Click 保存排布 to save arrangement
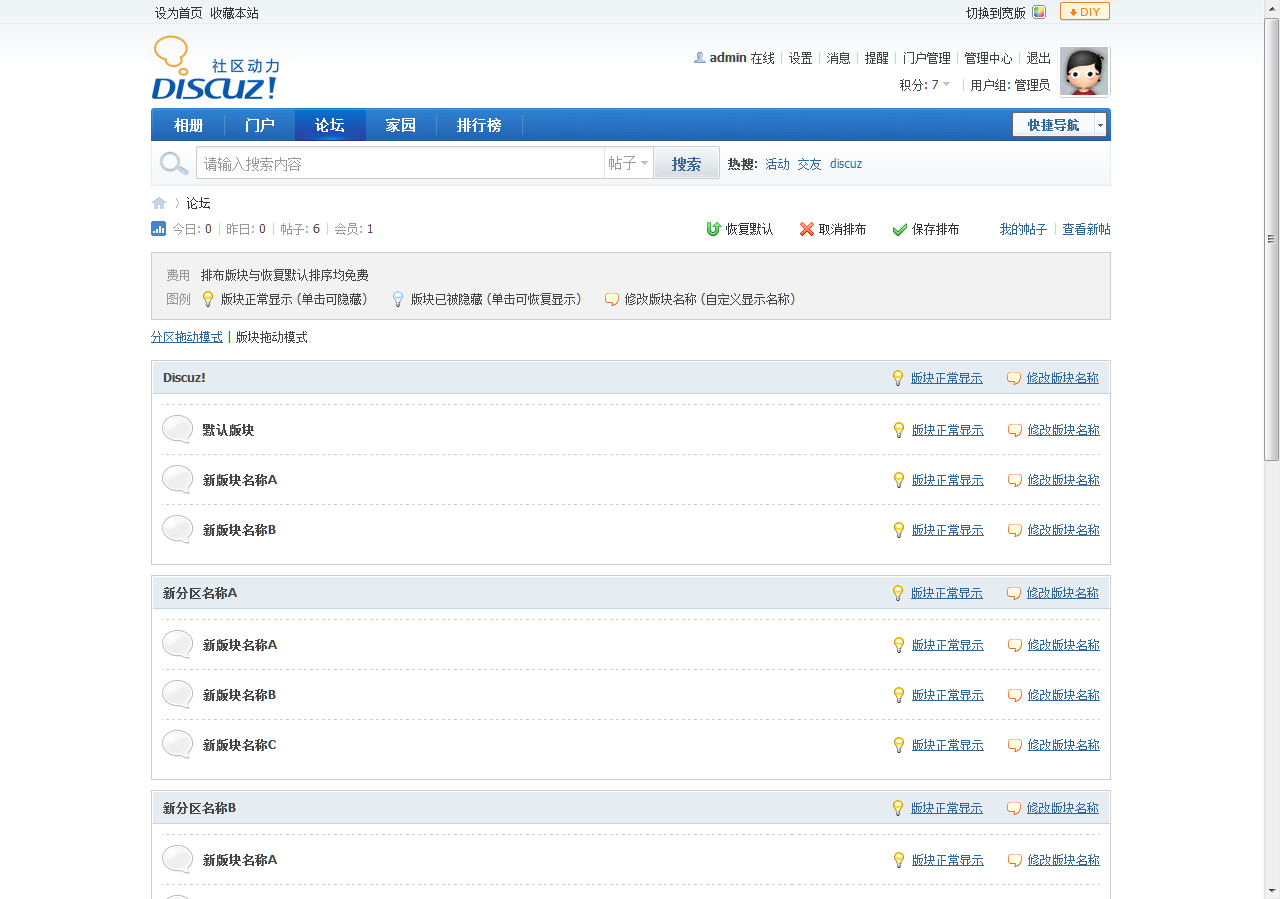Image resolution: width=1280 pixels, height=899 pixels. [x=935, y=229]
